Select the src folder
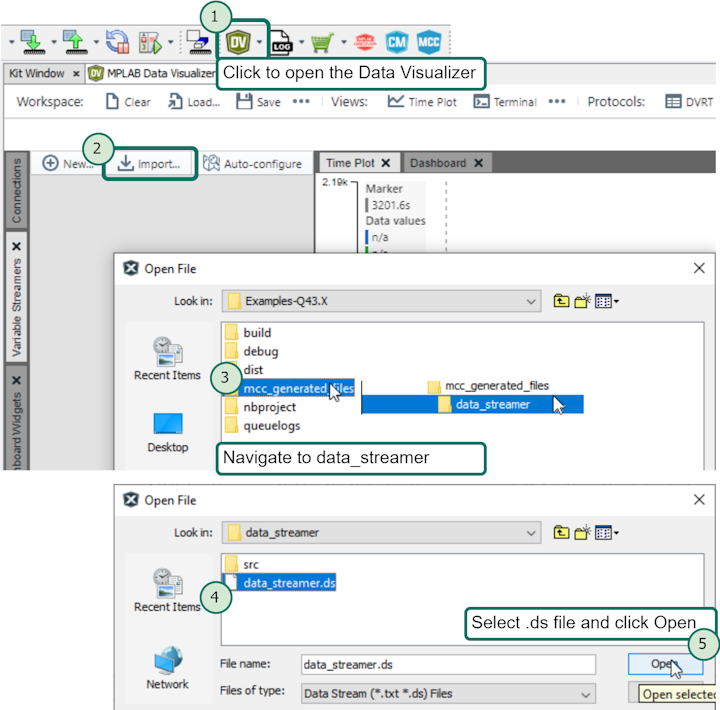Image resolution: width=720 pixels, height=710 pixels. (242, 564)
